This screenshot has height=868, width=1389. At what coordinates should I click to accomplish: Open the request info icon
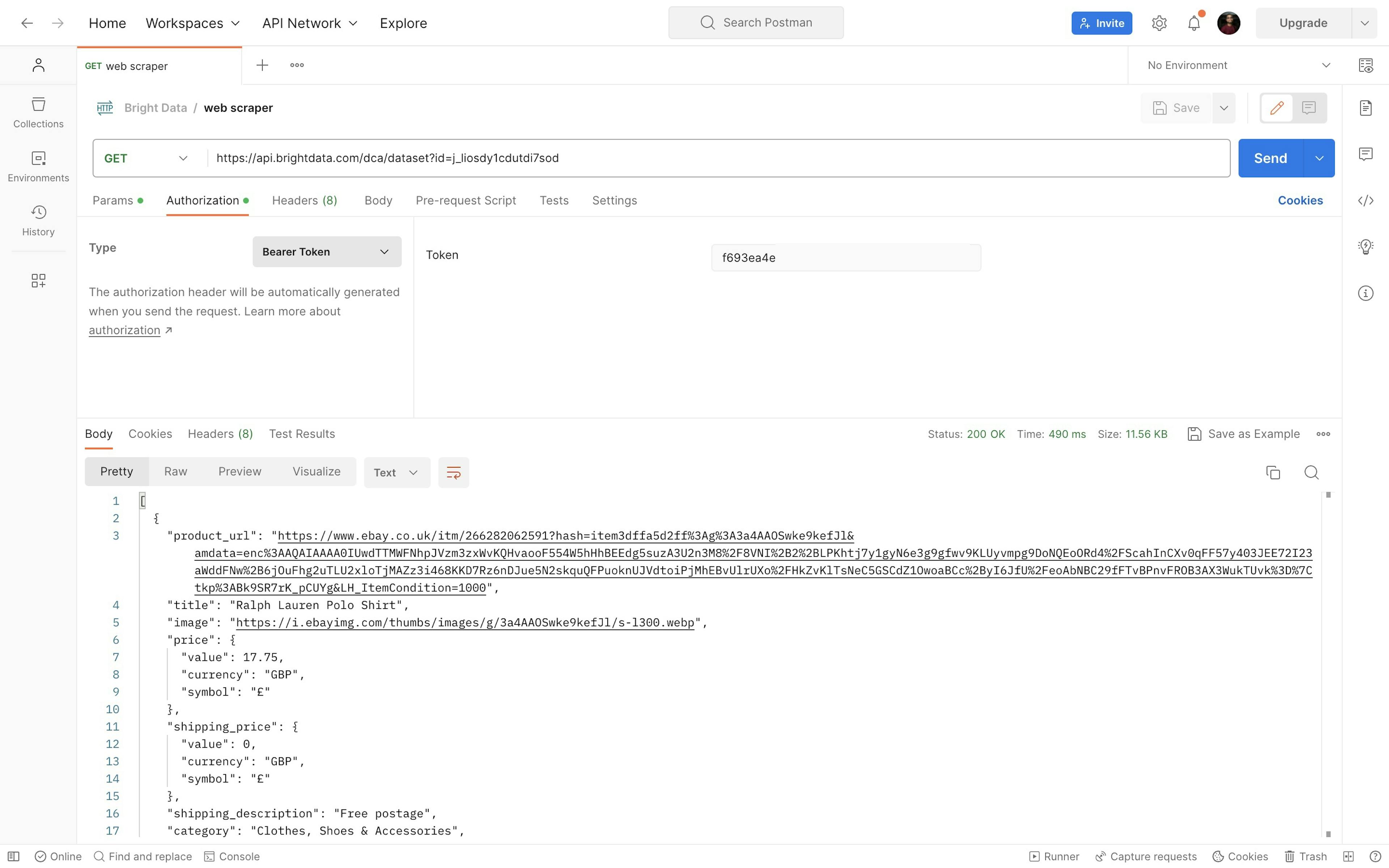pyautogui.click(x=1365, y=293)
